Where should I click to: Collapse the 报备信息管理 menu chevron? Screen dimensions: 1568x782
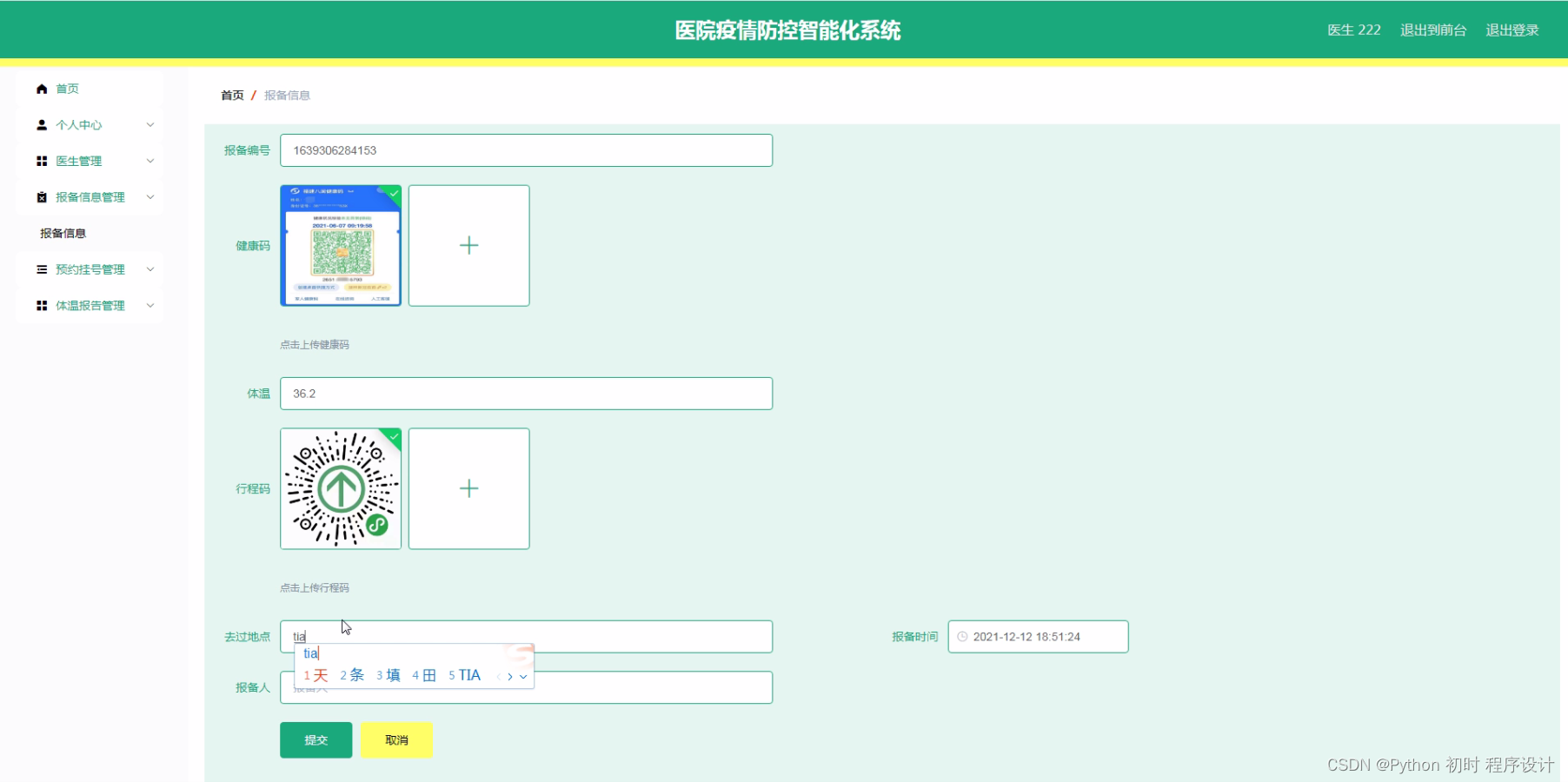pos(150,197)
